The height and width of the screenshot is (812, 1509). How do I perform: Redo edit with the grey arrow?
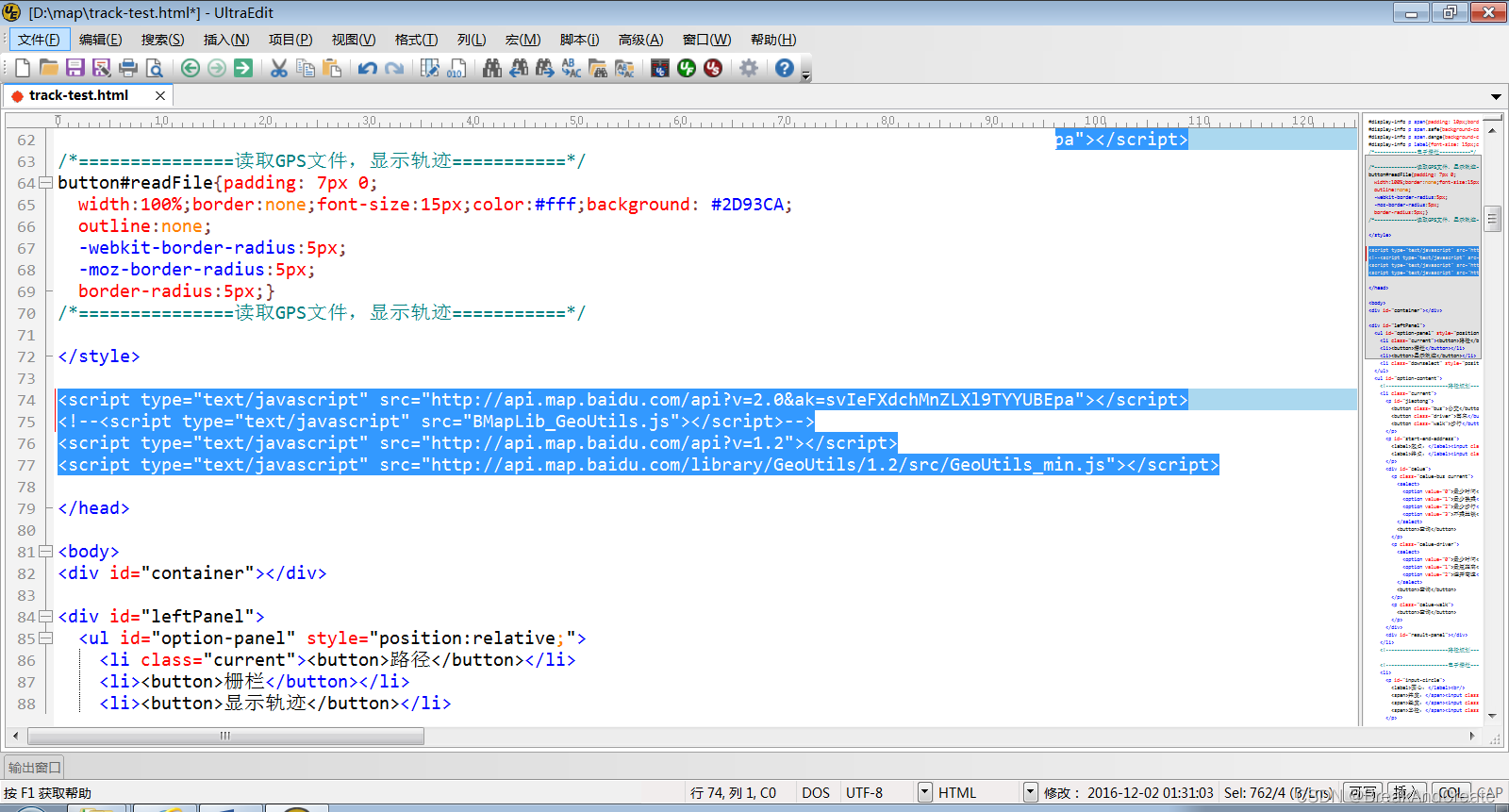coord(394,68)
